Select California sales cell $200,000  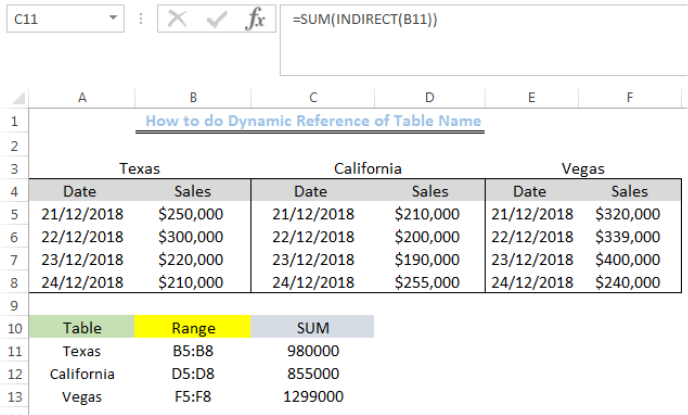pyautogui.click(x=427, y=237)
